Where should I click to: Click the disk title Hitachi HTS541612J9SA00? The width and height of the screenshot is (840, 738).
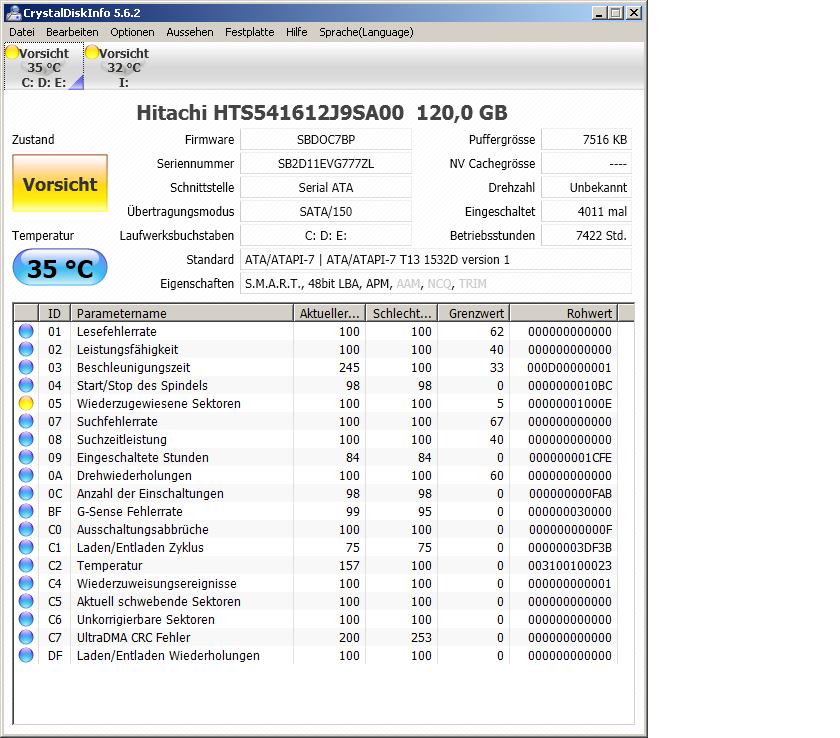(270, 112)
